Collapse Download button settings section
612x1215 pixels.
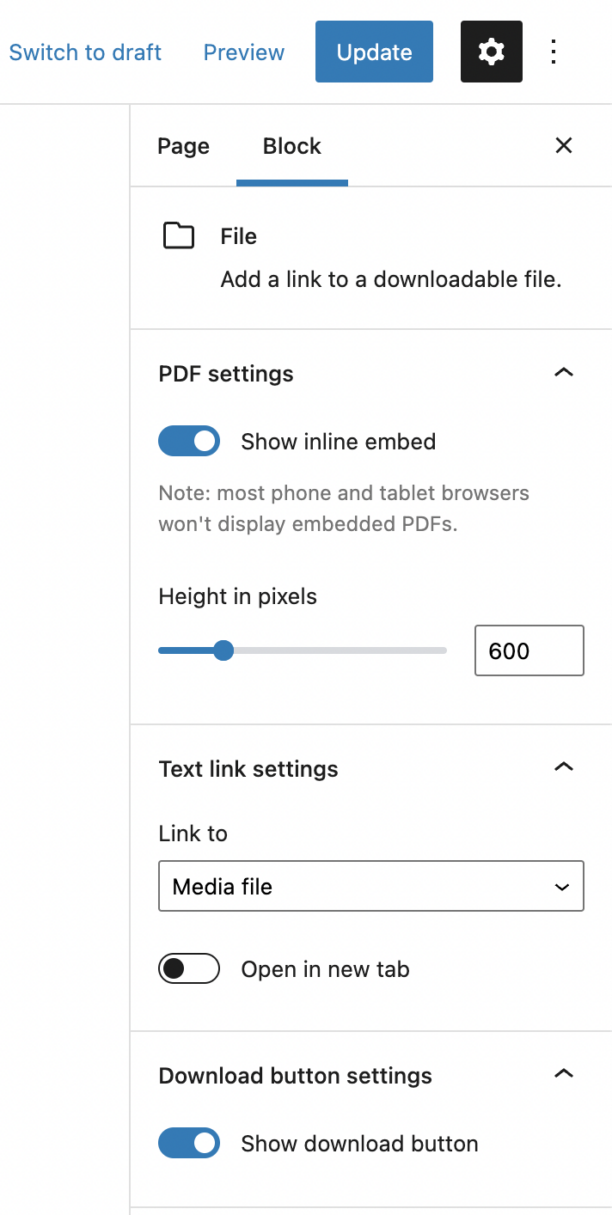click(x=564, y=1075)
